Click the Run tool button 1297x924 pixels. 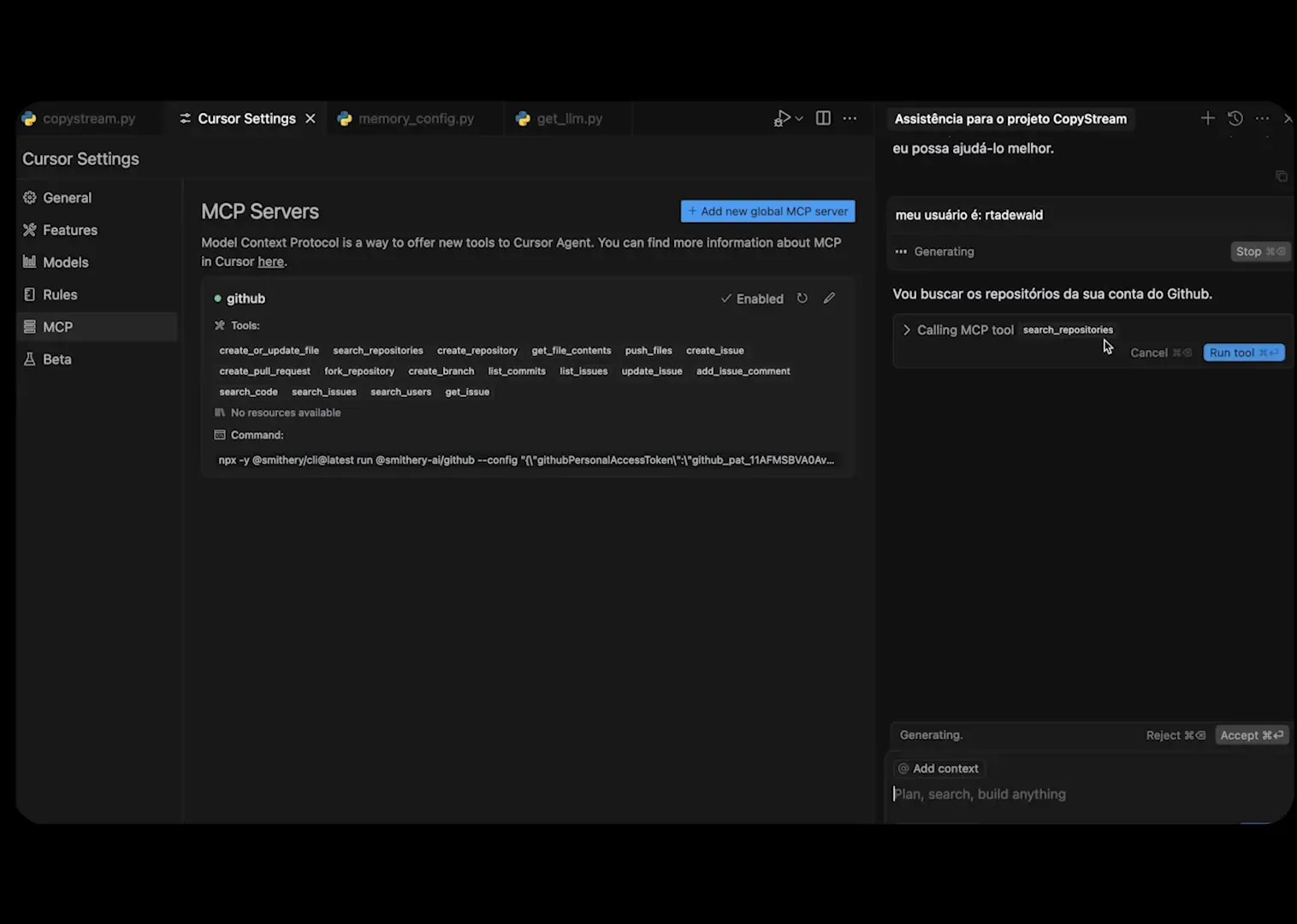click(1244, 352)
